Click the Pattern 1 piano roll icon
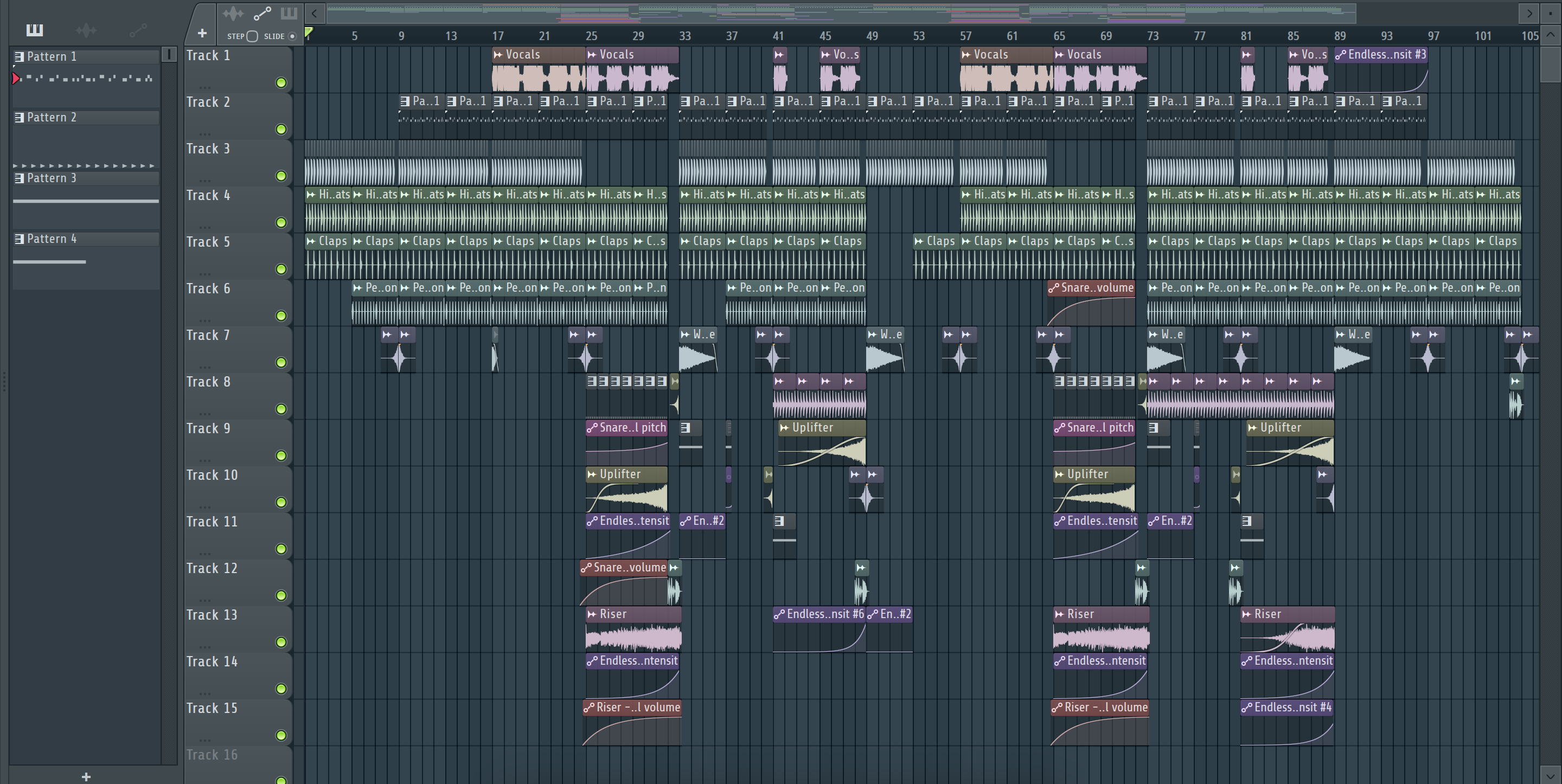Viewport: 1562px width, 784px height. point(20,56)
